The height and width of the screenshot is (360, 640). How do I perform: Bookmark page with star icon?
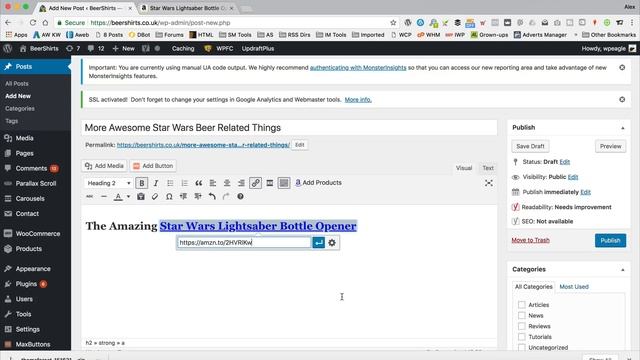pos(393,22)
